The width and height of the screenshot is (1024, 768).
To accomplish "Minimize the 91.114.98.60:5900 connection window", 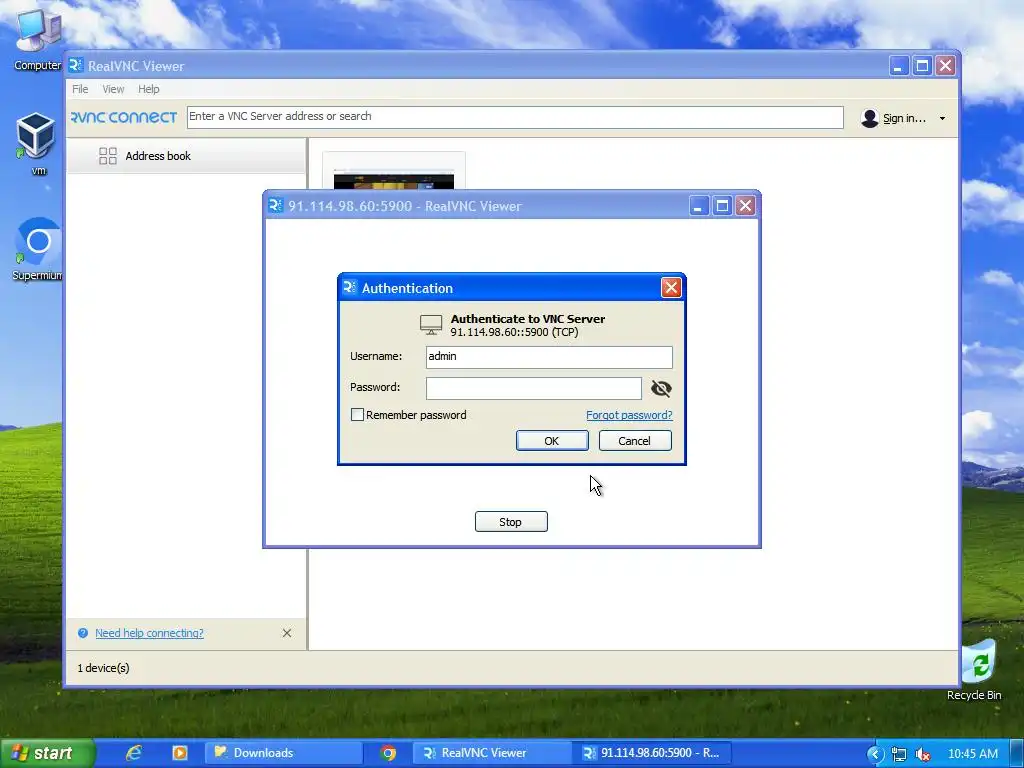I will tap(698, 206).
